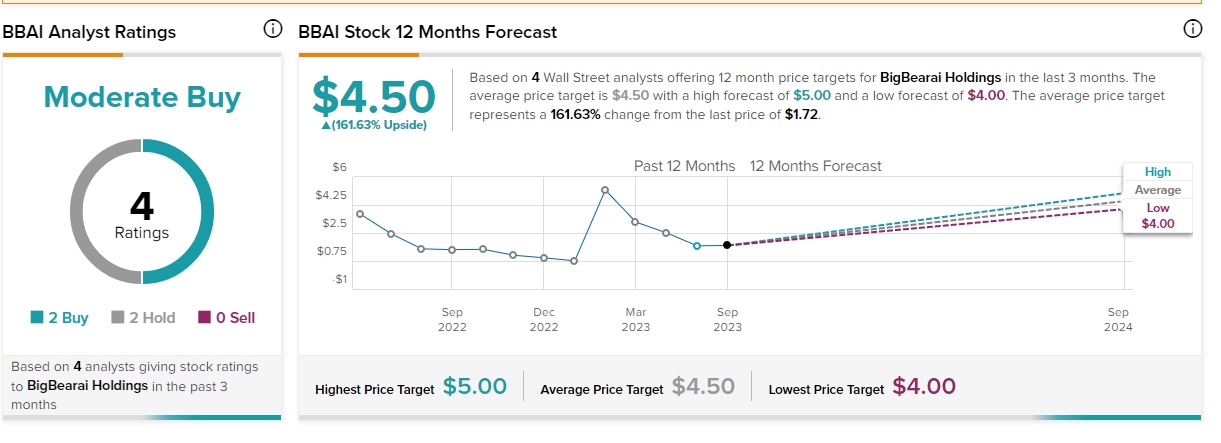
Task: Click the Highest Price Target $5.00 value
Action: [x=474, y=387]
